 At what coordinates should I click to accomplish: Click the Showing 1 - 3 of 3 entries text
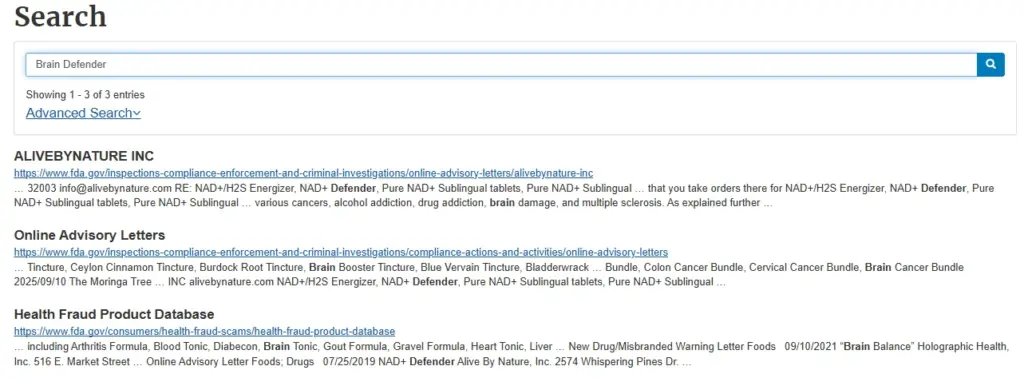click(x=85, y=95)
